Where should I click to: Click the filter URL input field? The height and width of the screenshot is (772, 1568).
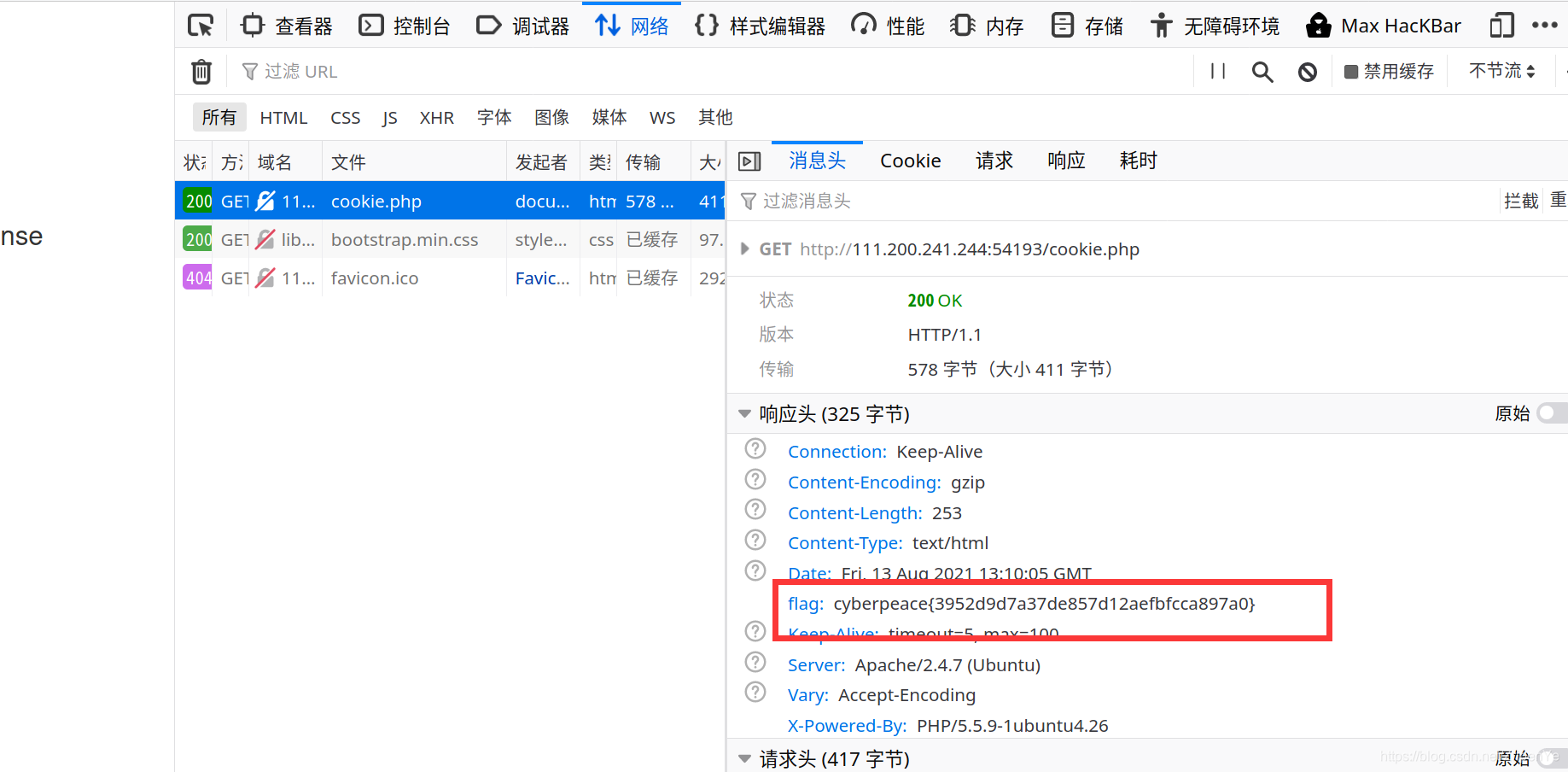pos(708,72)
